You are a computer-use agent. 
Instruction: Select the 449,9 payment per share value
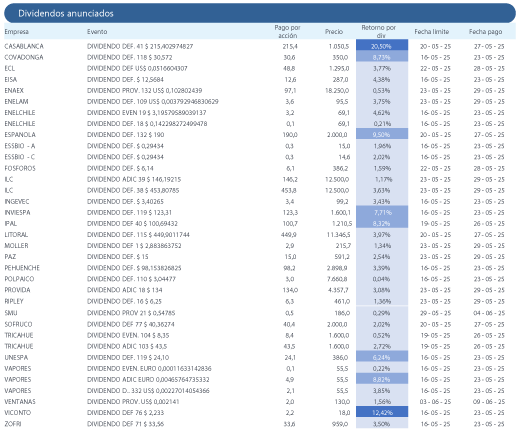click(x=289, y=235)
